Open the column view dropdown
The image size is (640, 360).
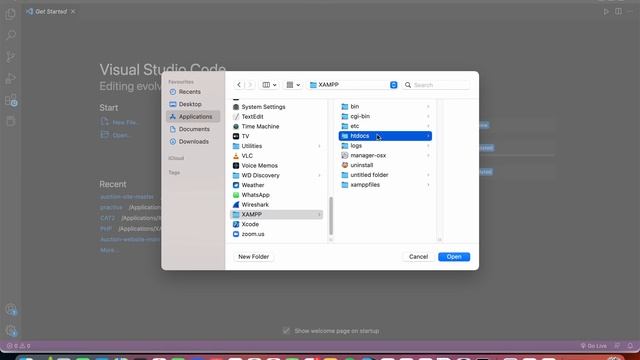pyautogui.click(x=269, y=85)
